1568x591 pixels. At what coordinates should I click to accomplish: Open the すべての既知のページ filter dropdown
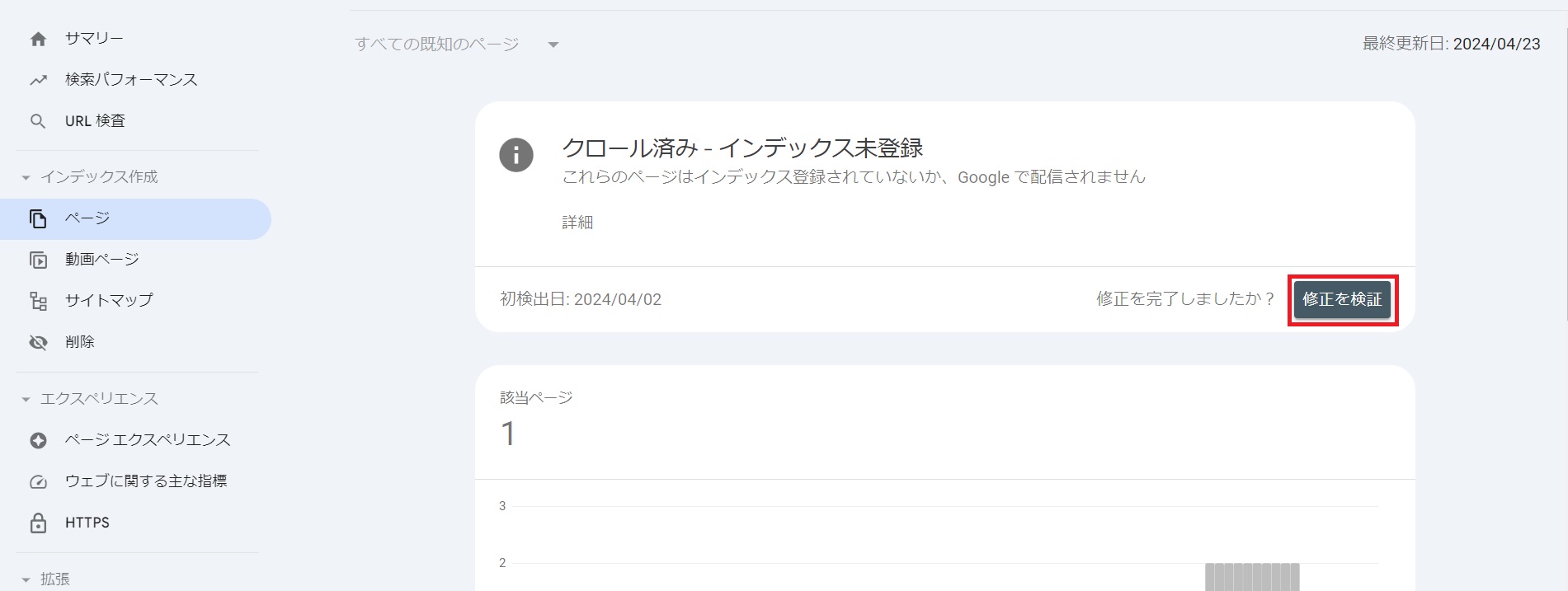pos(458,45)
